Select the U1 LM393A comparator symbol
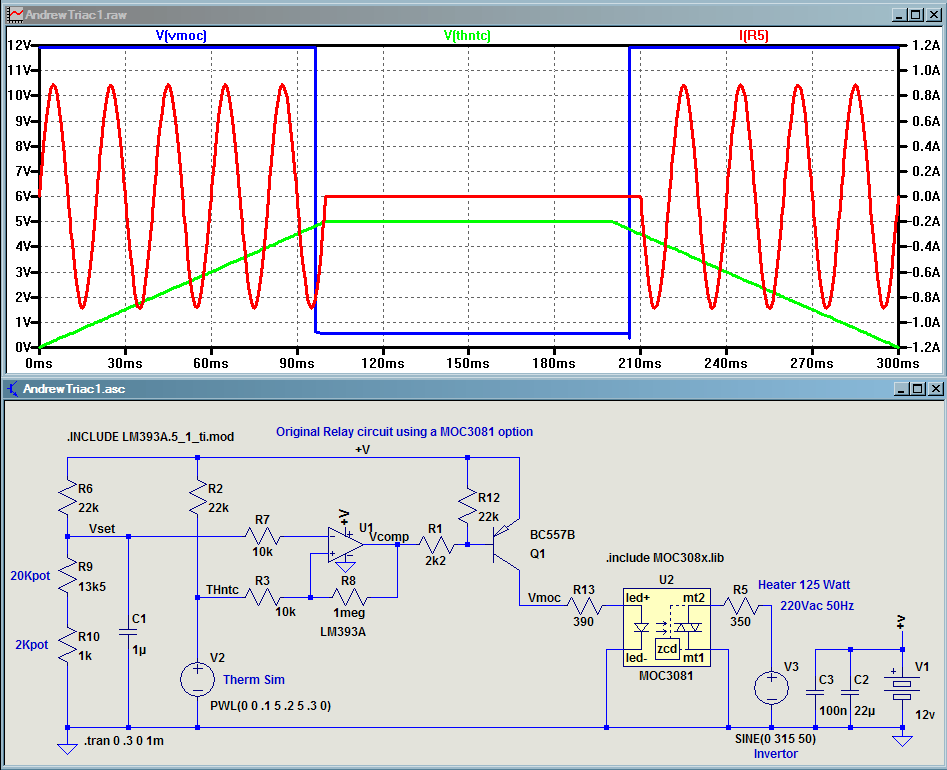 tap(345, 545)
